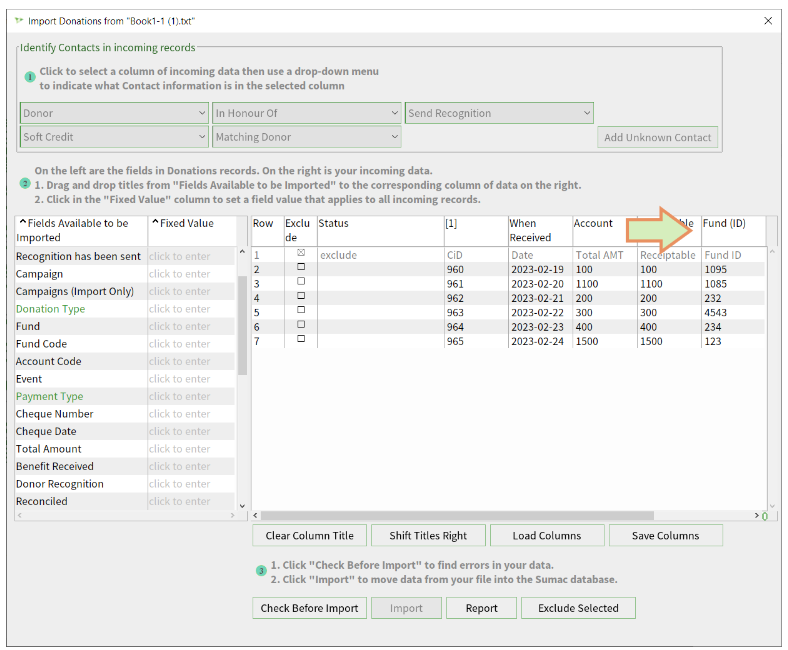Set fixed value for Campaign
The height and width of the screenshot is (650, 788).
pos(191,274)
